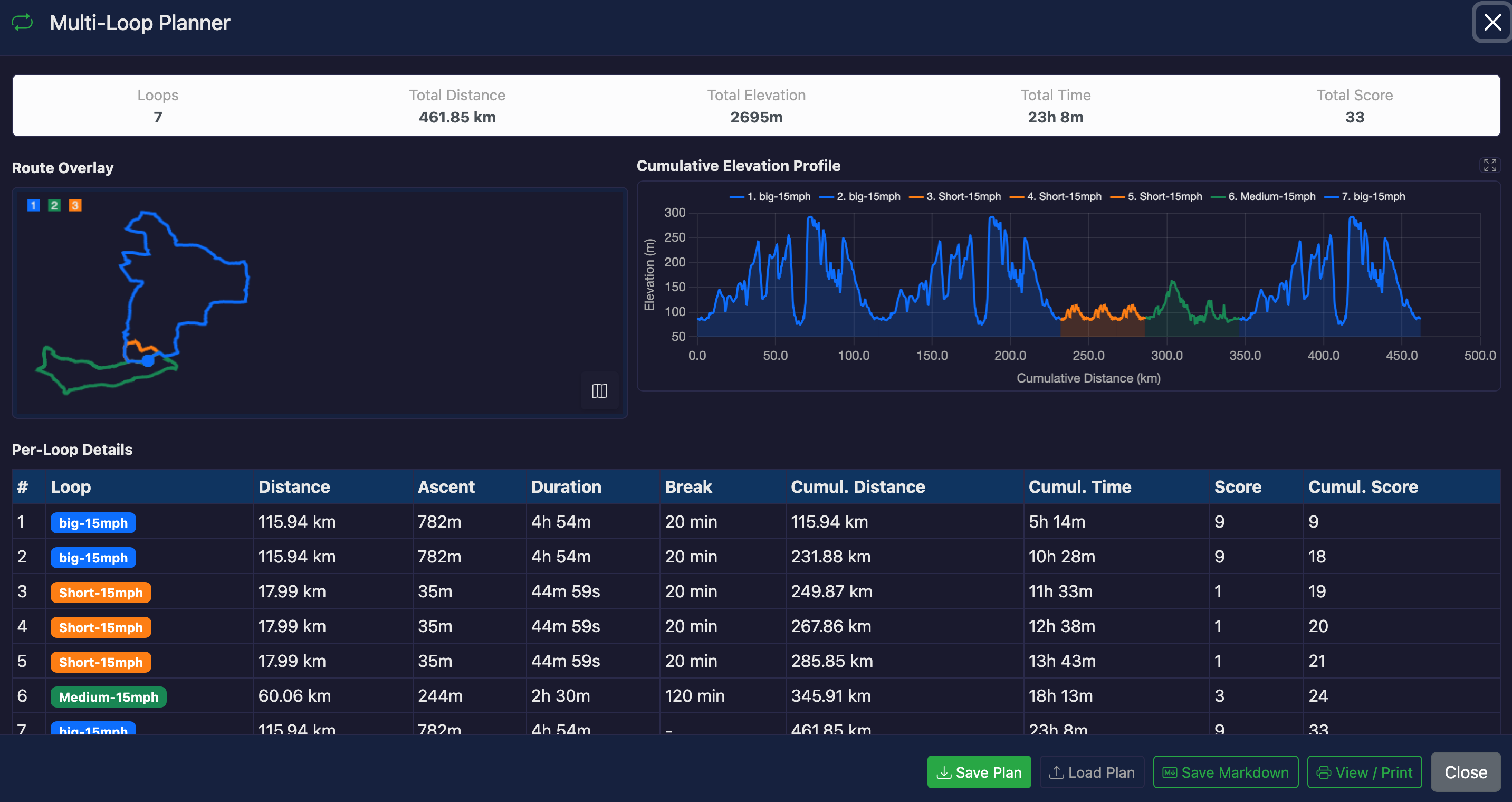Click the Duration column header
The width and height of the screenshot is (1512, 802).
click(x=566, y=486)
